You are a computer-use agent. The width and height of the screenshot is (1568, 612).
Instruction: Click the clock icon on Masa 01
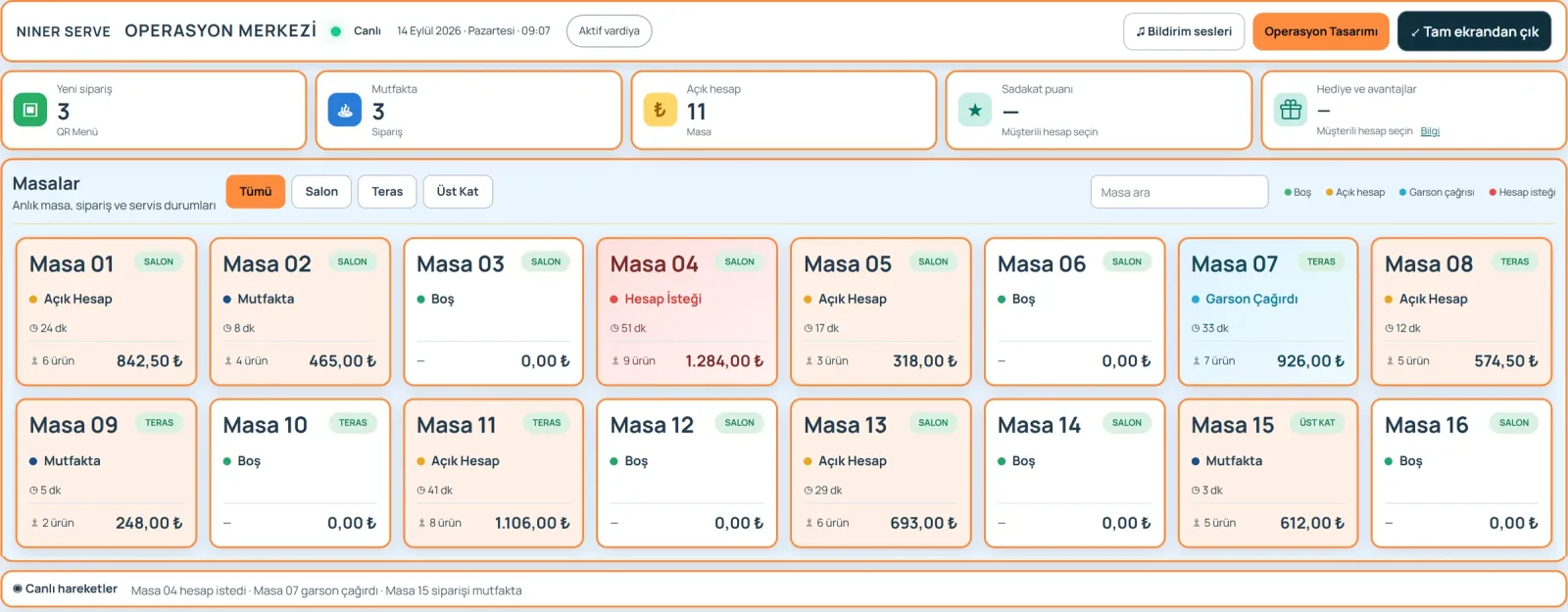tap(33, 328)
